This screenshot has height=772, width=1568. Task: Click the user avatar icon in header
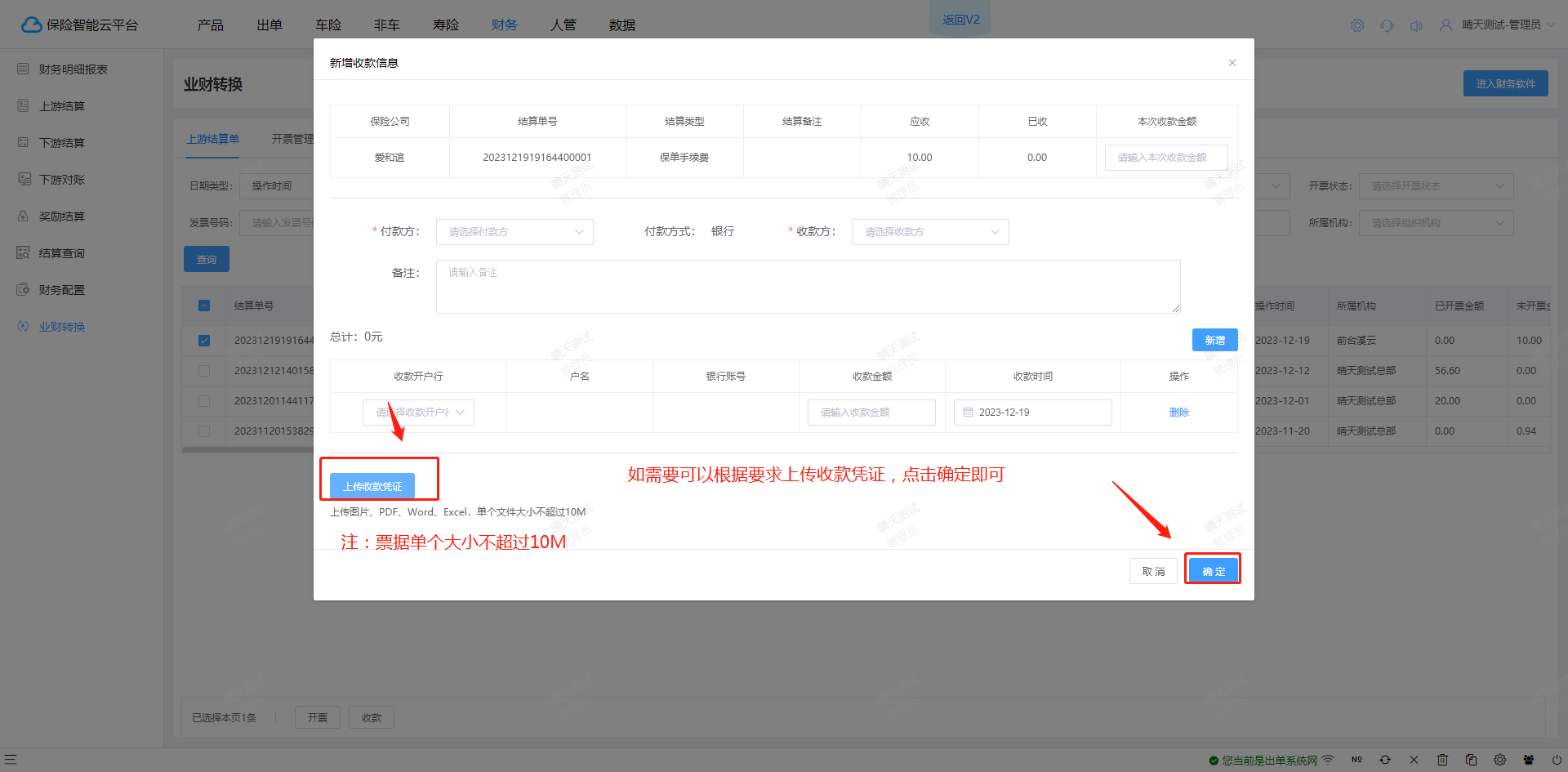1445,25
